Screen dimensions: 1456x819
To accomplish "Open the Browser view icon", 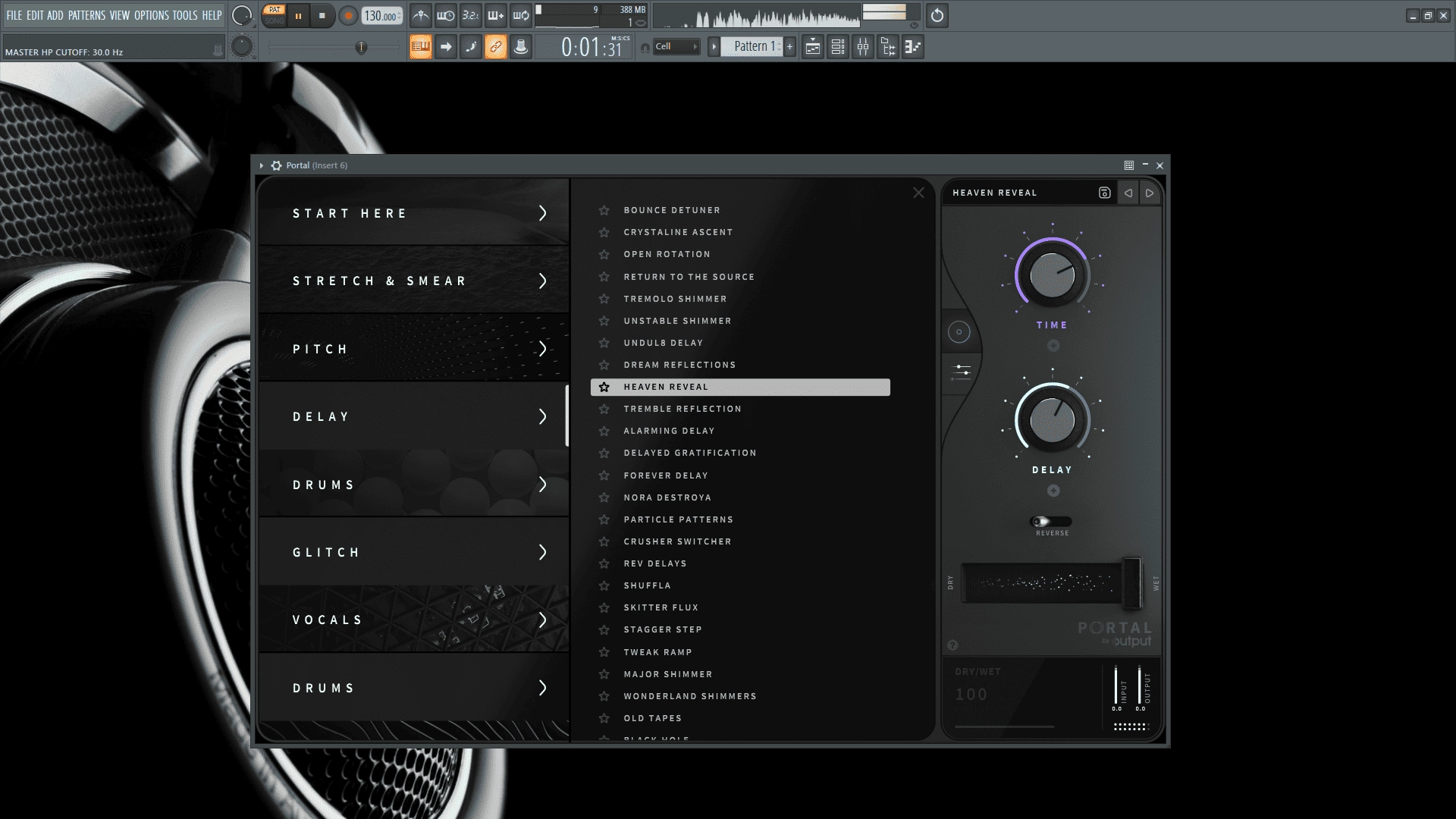I will click(x=888, y=47).
